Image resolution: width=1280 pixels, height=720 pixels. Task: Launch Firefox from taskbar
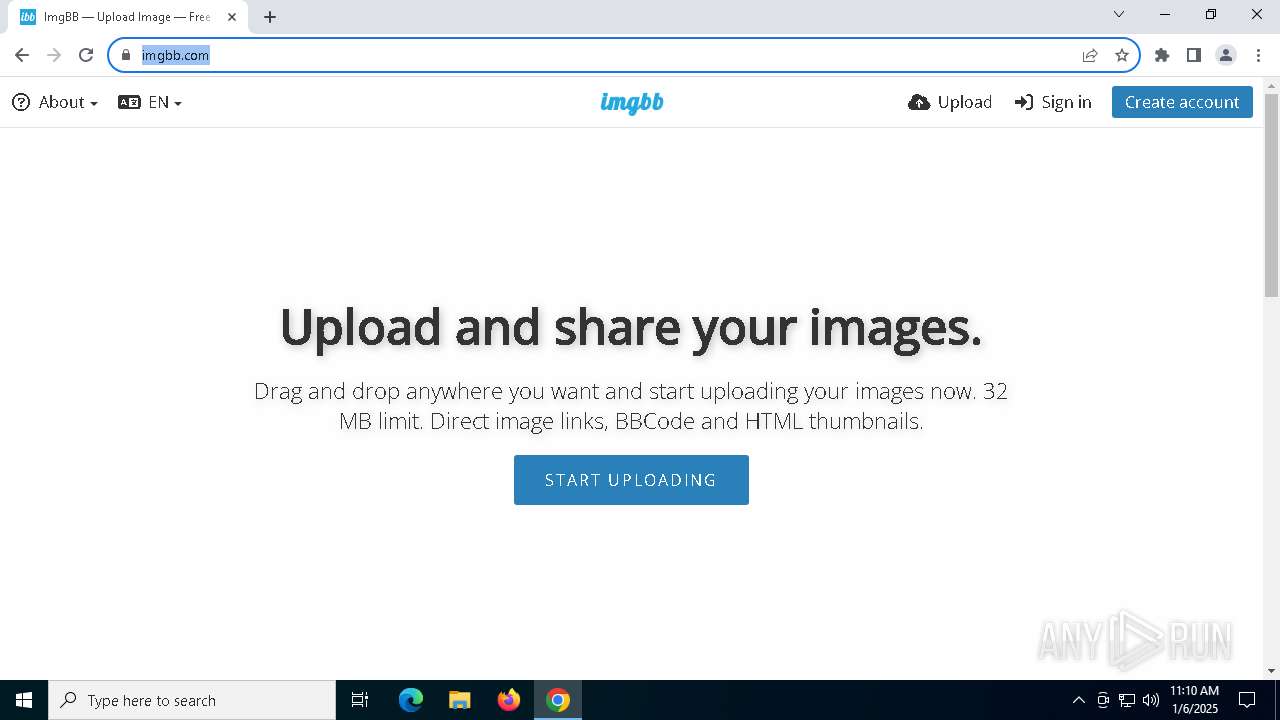pyautogui.click(x=509, y=700)
